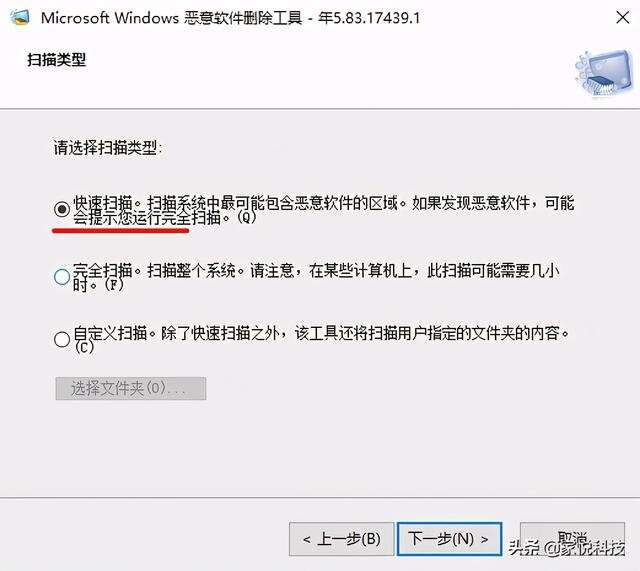Go back with 上一步(B)
This screenshot has width=640, height=571.
pos(341,539)
